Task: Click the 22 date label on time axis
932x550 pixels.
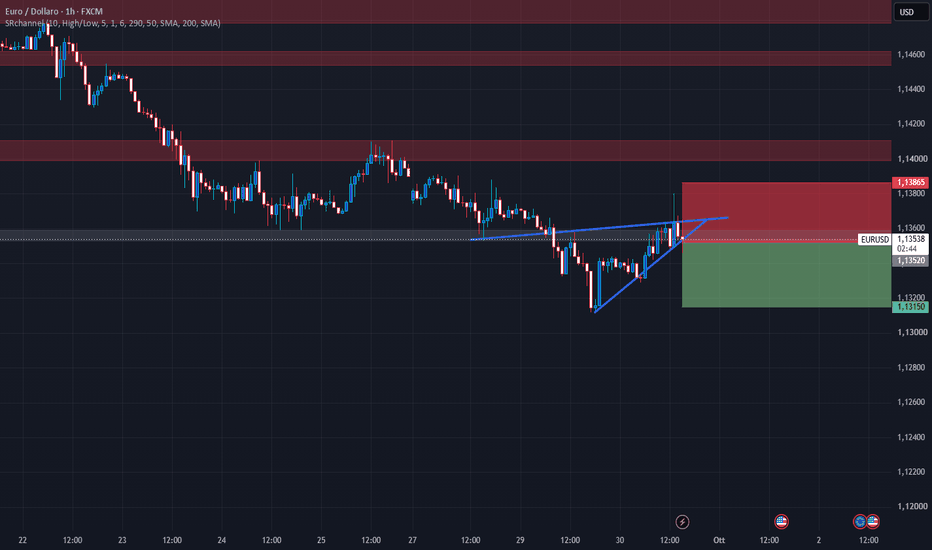Action: click(23, 540)
